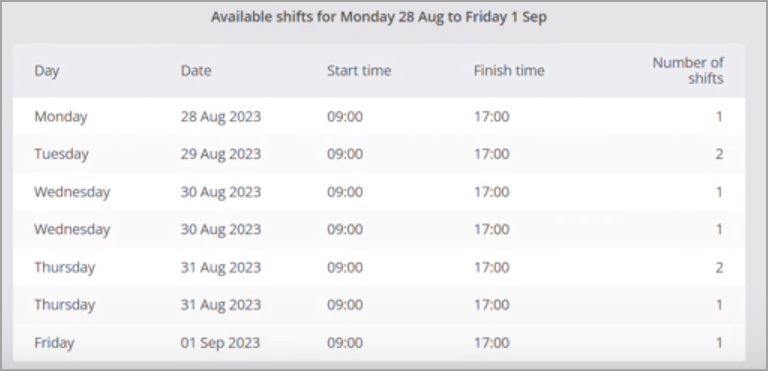
Task: Click the Start time column header
Action: 359,71
